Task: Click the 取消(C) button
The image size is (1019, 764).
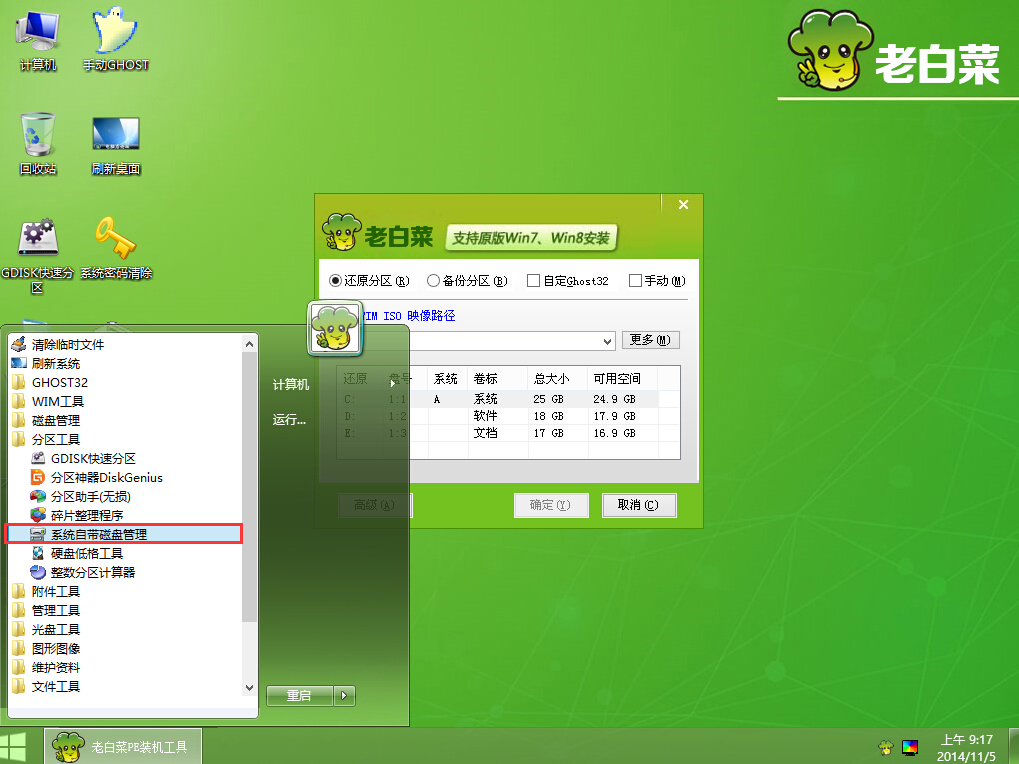Action: point(639,505)
